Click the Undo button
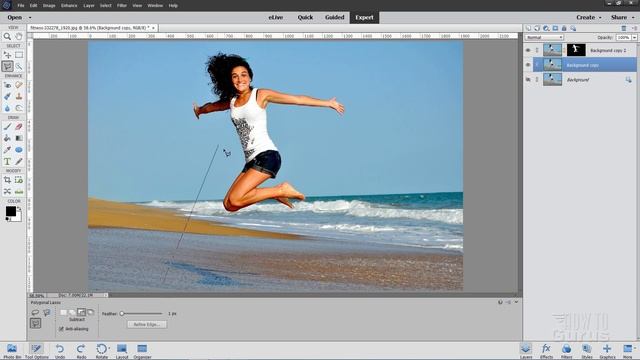 pos(60,351)
